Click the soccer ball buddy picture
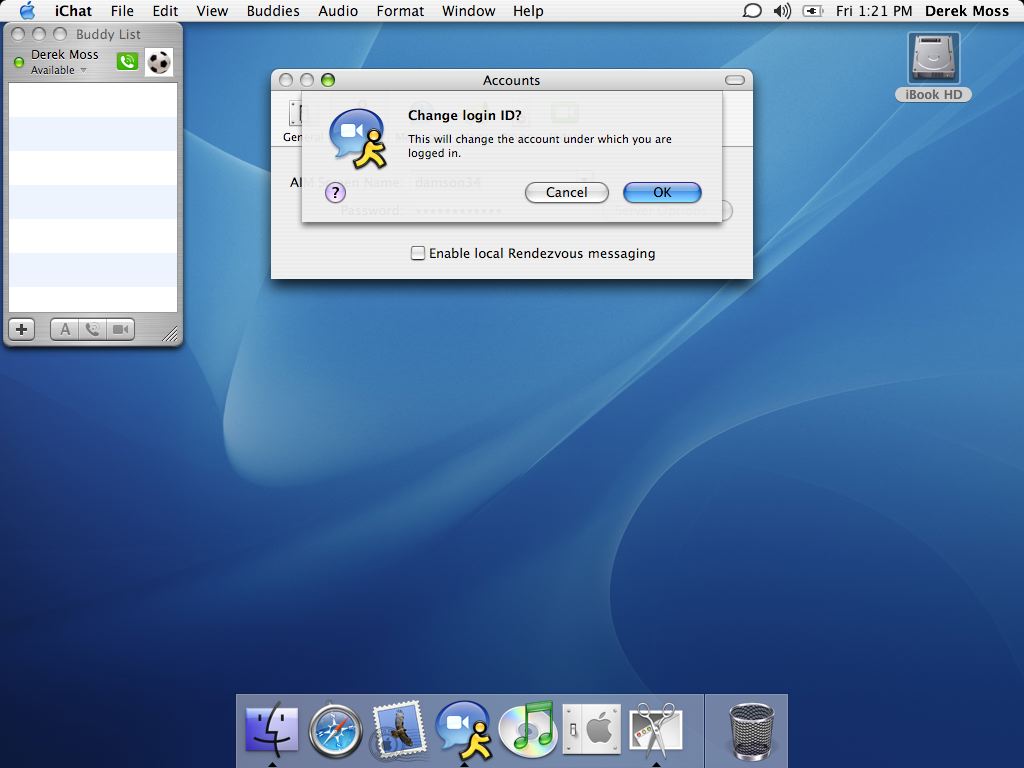 click(159, 62)
